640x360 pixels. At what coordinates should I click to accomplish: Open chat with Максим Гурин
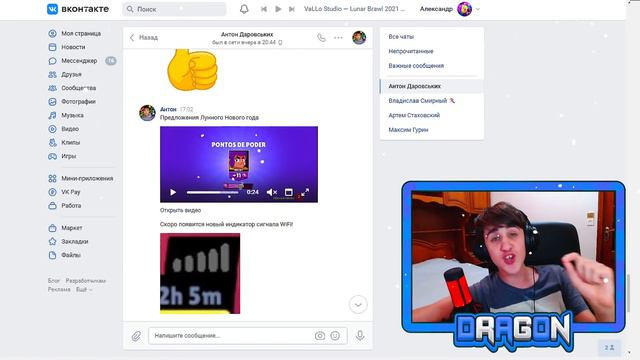[431, 130]
